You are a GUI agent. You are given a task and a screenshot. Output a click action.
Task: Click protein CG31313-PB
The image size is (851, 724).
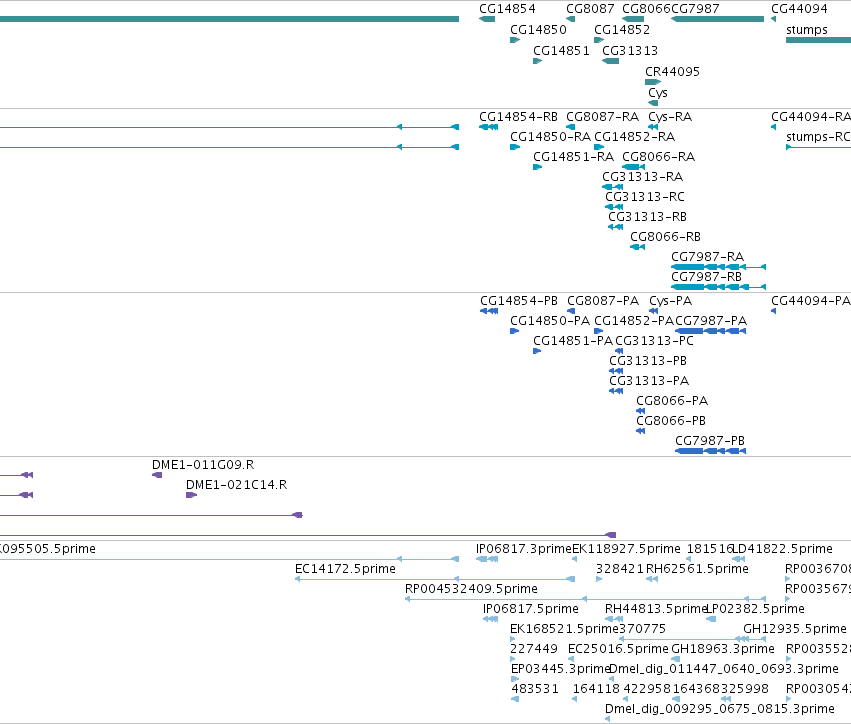pos(616,371)
